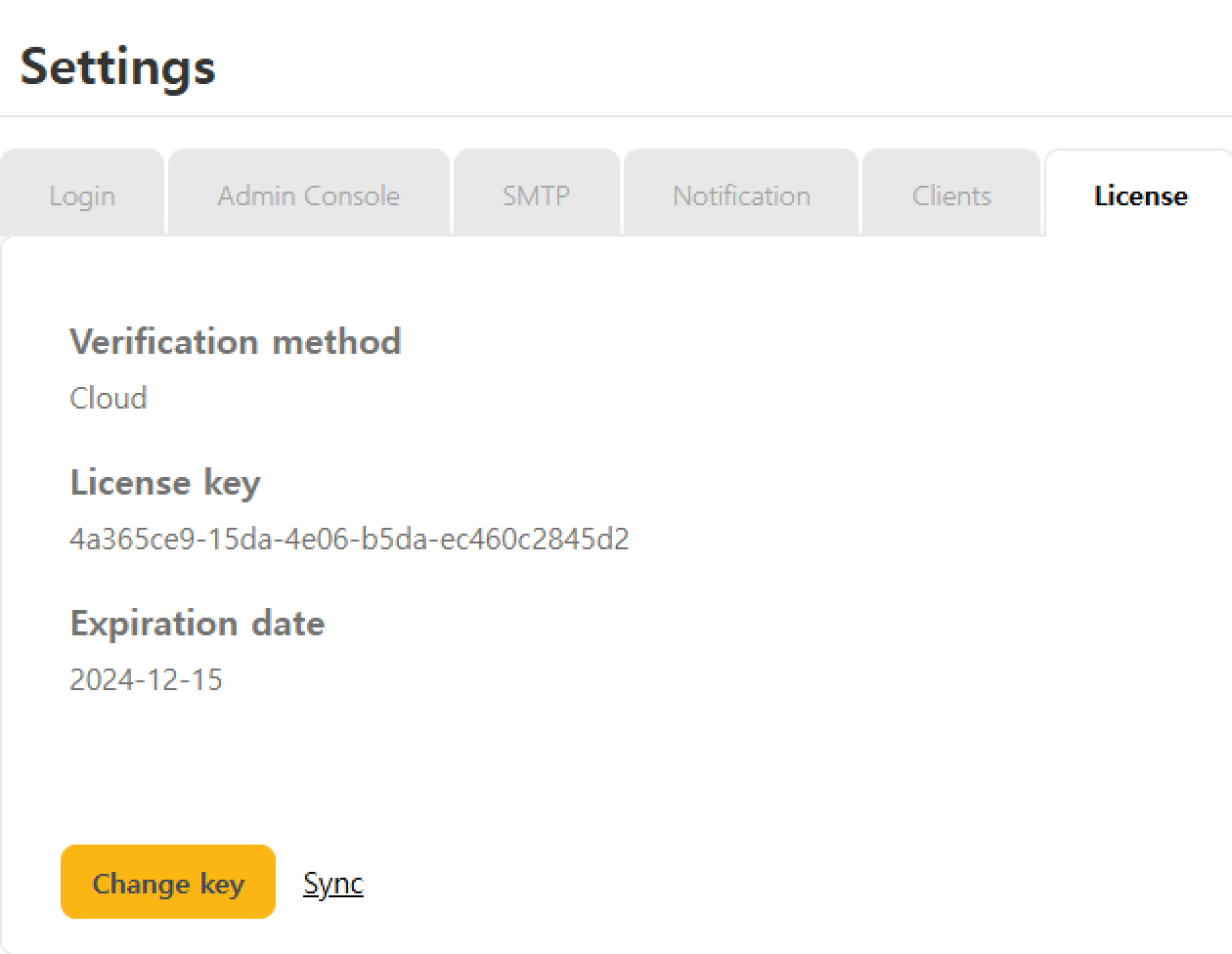Screen dimensions: 1232x954
Task: Click the Expiration date label
Action: (197, 623)
